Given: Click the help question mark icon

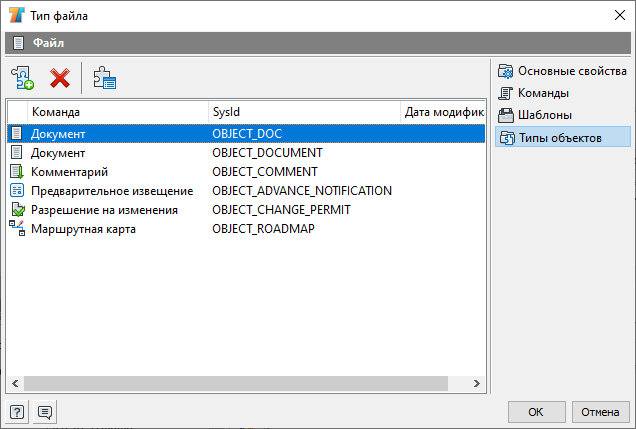Looking at the screenshot, I should 17,412.
